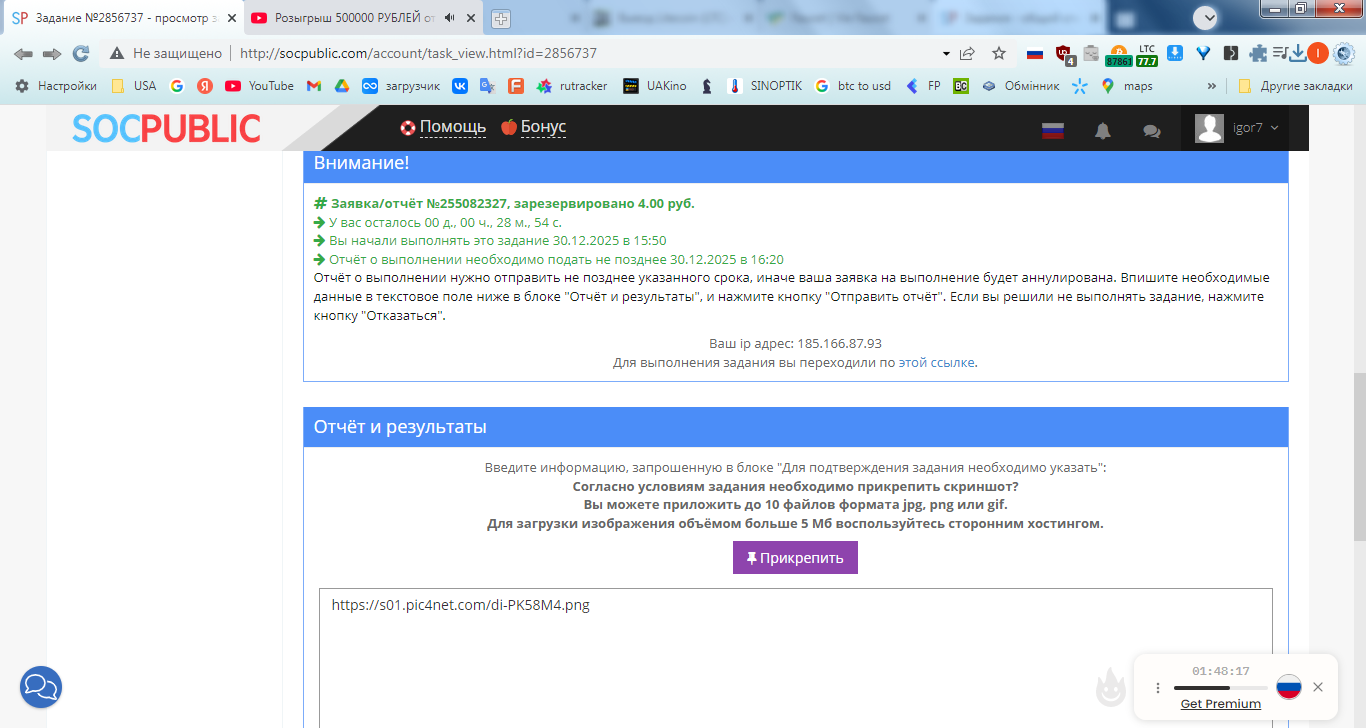The height and width of the screenshot is (728, 1366).
Task: Open the media control playlist icon
Action: [1279, 54]
